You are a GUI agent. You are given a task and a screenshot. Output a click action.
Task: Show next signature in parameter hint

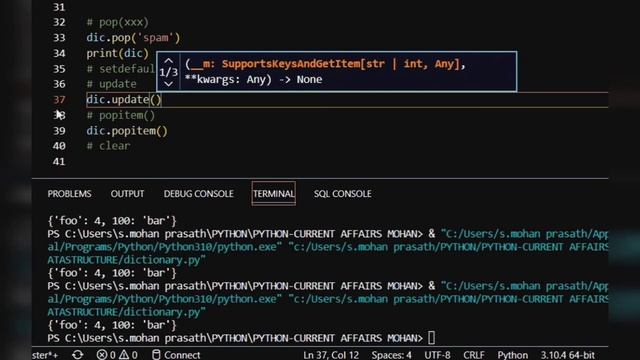coord(169,84)
